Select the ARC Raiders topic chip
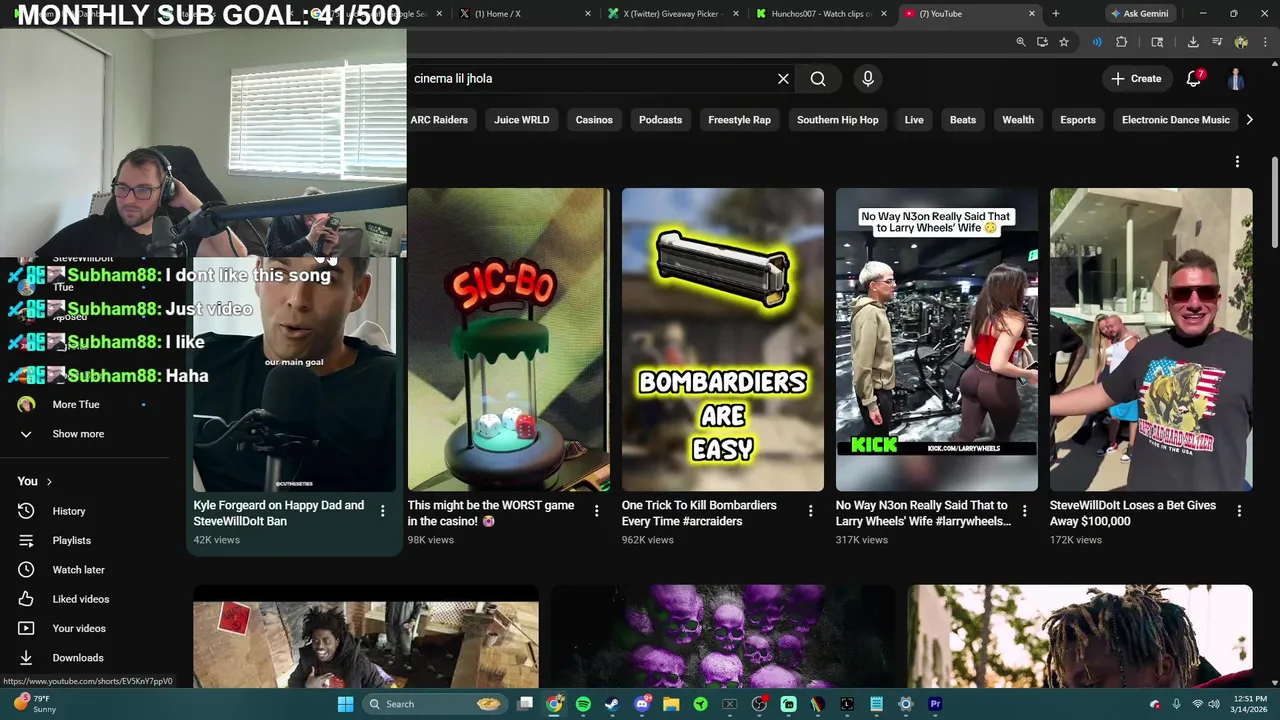This screenshot has width=1280, height=720. 439,120
